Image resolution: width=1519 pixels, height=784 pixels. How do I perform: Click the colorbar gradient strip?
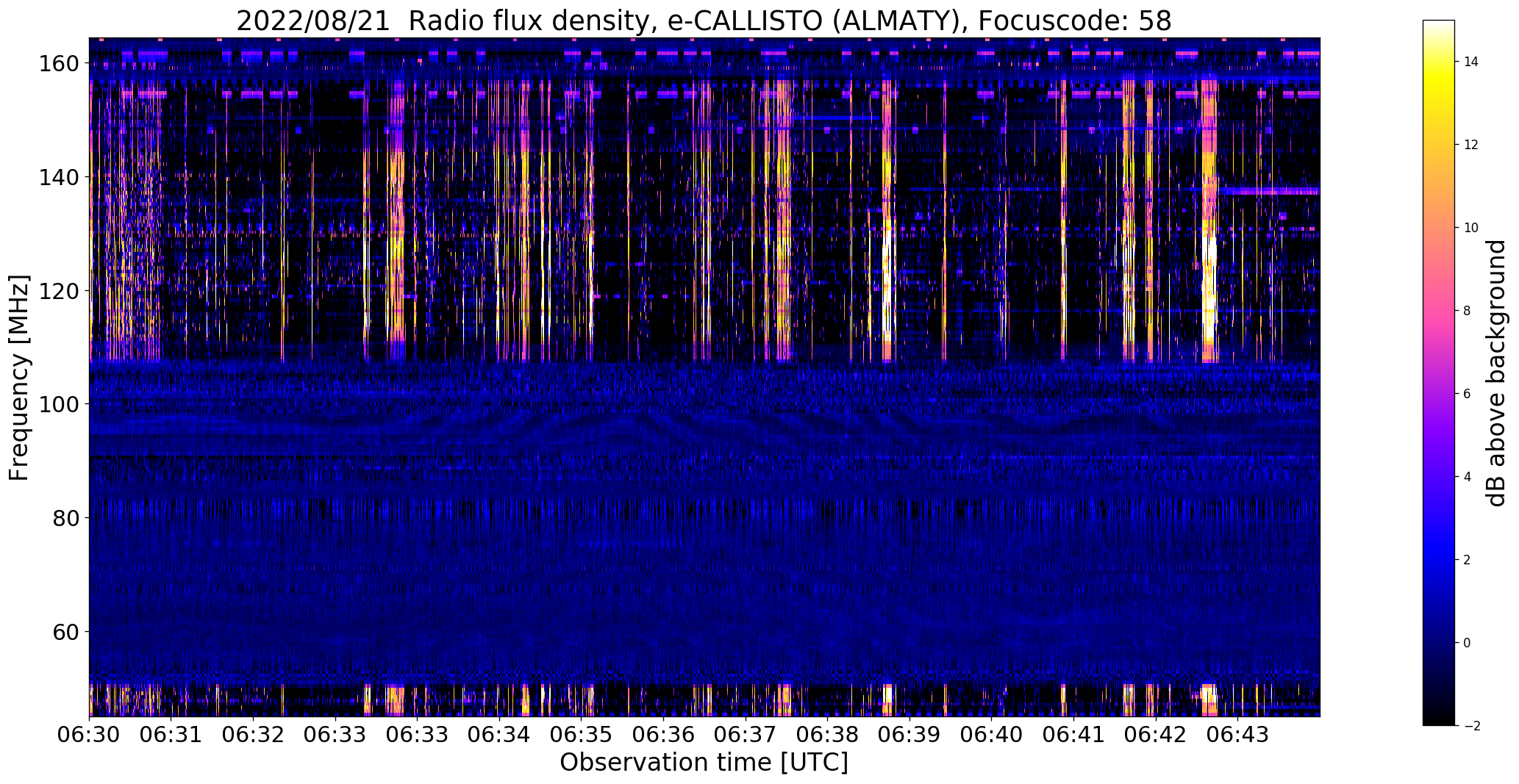point(1439,373)
